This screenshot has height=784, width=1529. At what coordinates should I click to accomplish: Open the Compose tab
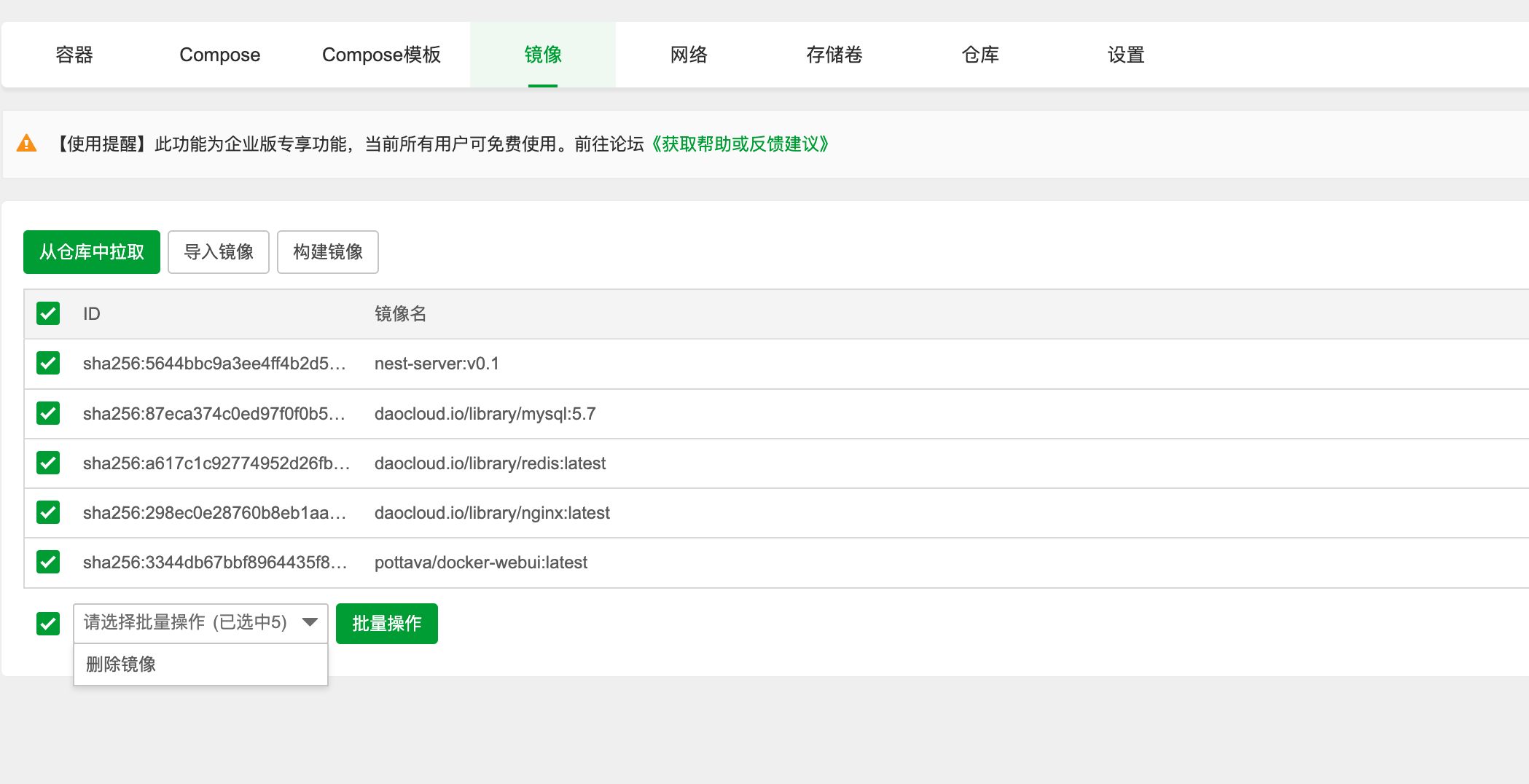219,55
